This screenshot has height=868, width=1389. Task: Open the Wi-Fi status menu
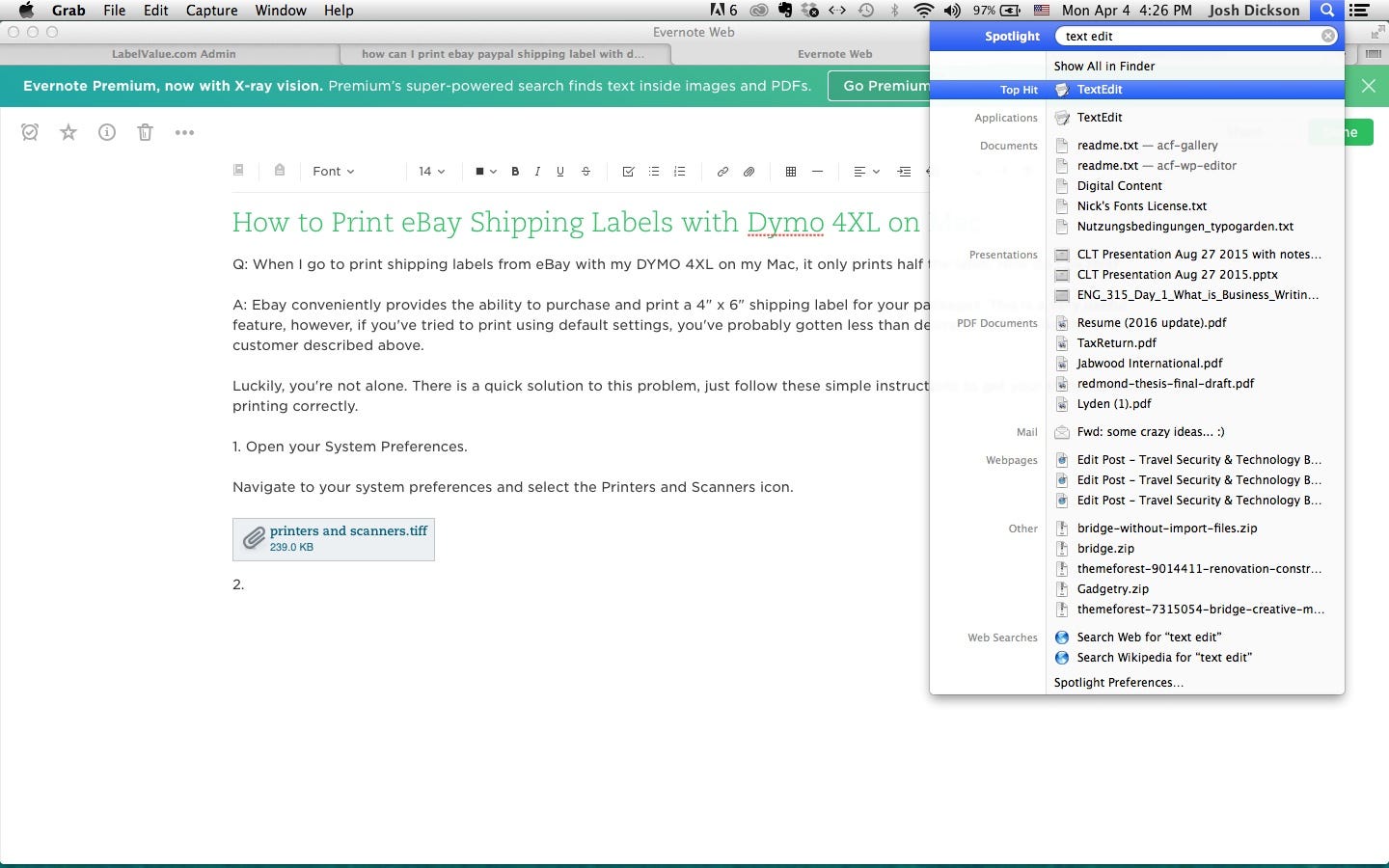click(x=923, y=11)
